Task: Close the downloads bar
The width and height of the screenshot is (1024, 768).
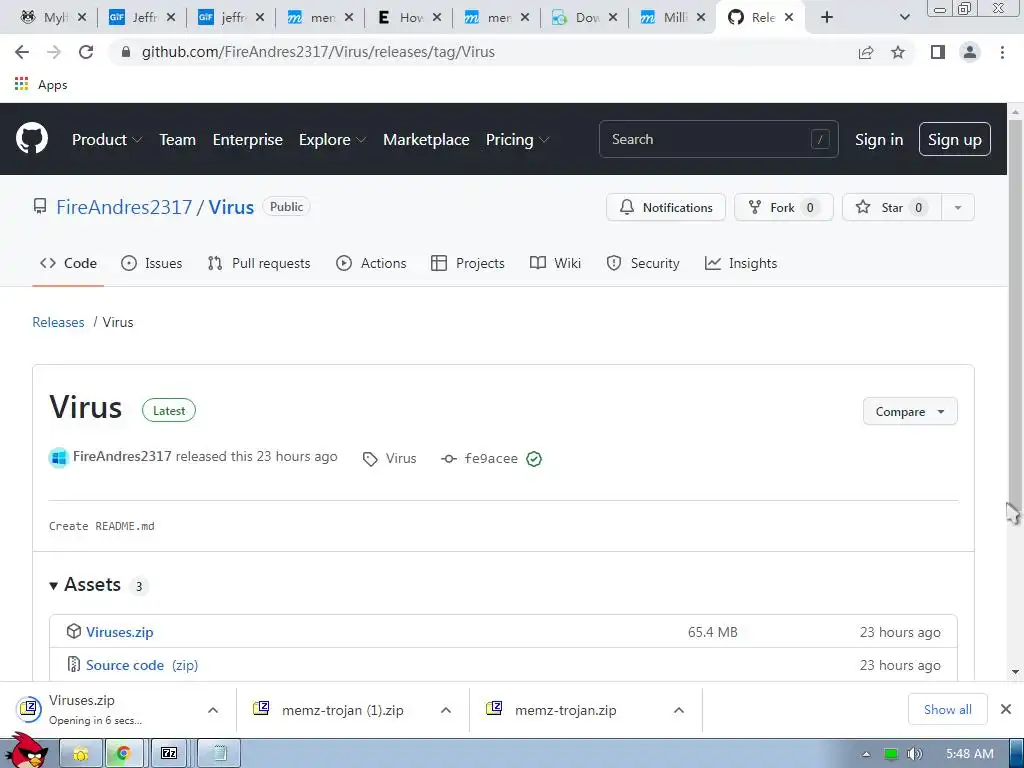Action: point(1006,709)
